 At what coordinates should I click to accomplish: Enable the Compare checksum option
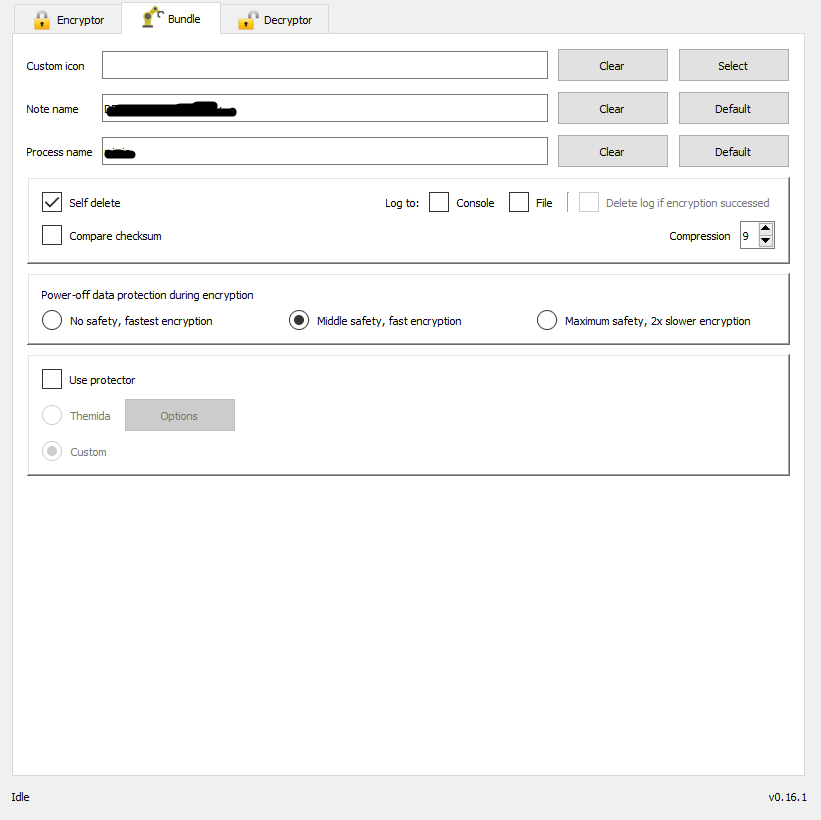pos(52,236)
